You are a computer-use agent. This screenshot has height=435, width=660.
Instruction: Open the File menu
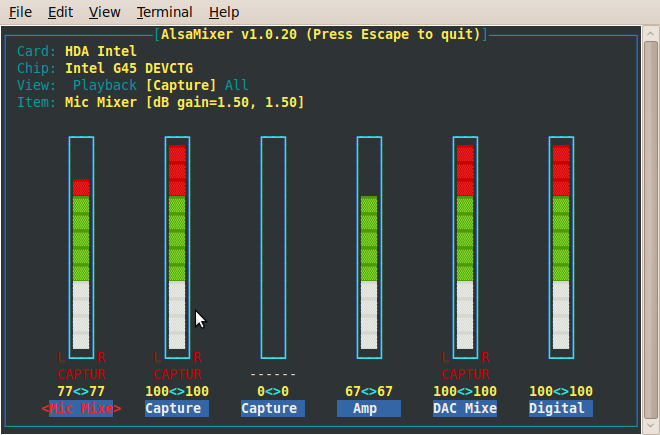coord(20,12)
